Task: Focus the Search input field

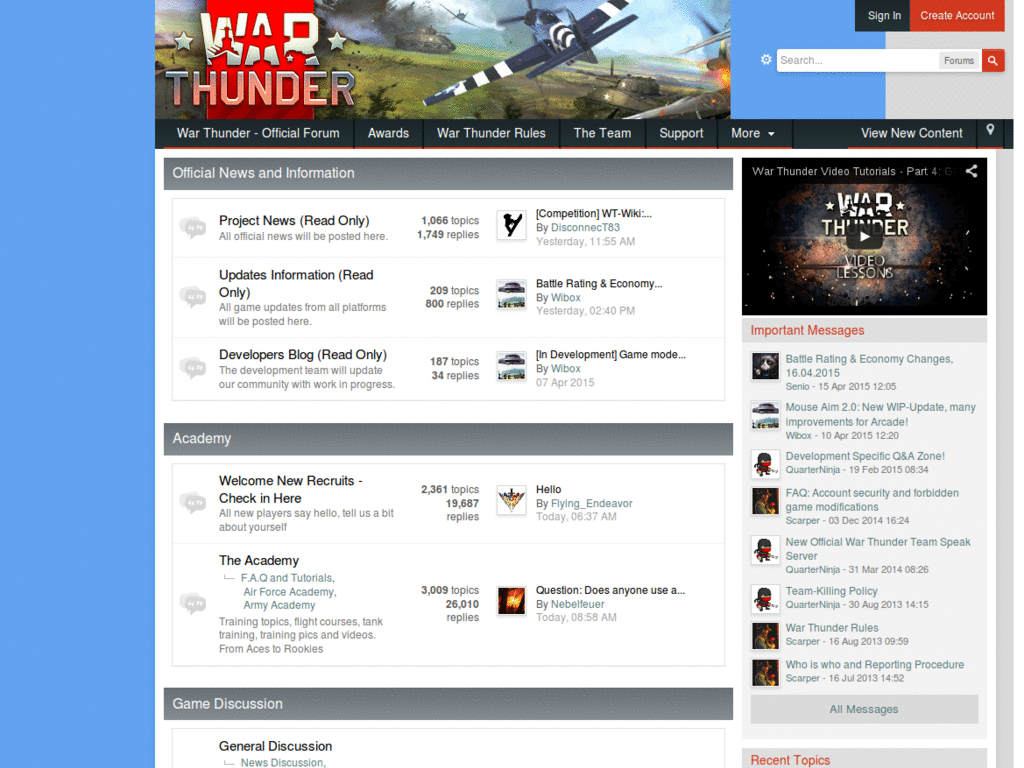Action: click(x=857, y=60)
